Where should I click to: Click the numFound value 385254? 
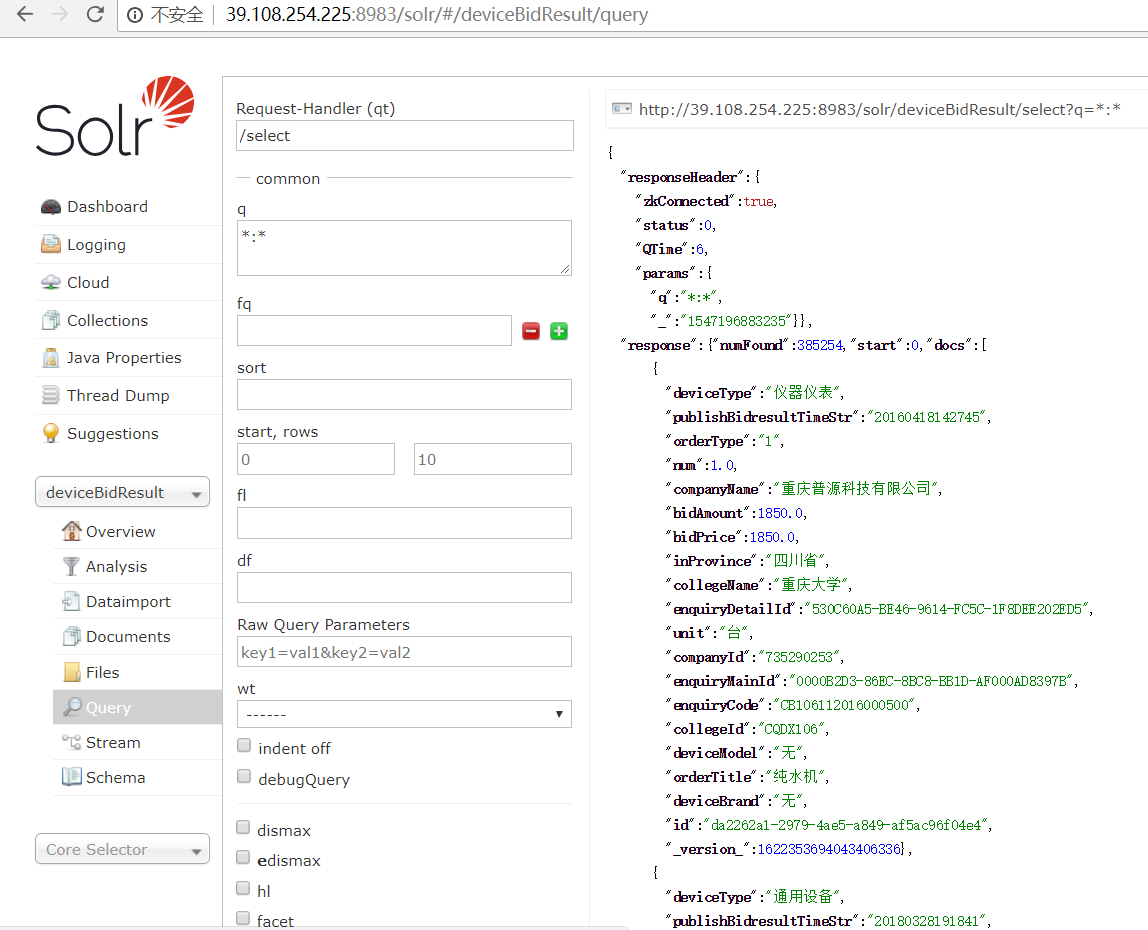point(820,345)
